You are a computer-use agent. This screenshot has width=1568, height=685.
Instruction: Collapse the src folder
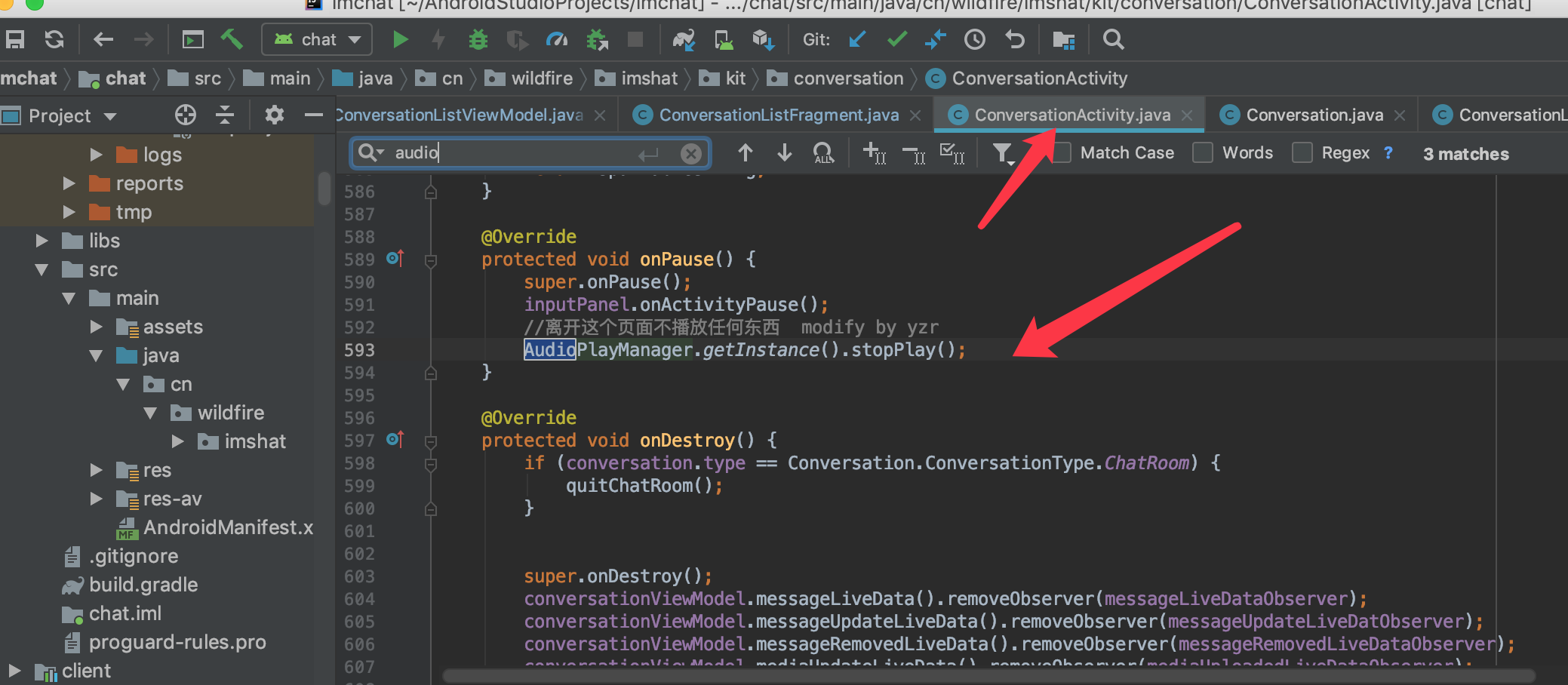42,269
